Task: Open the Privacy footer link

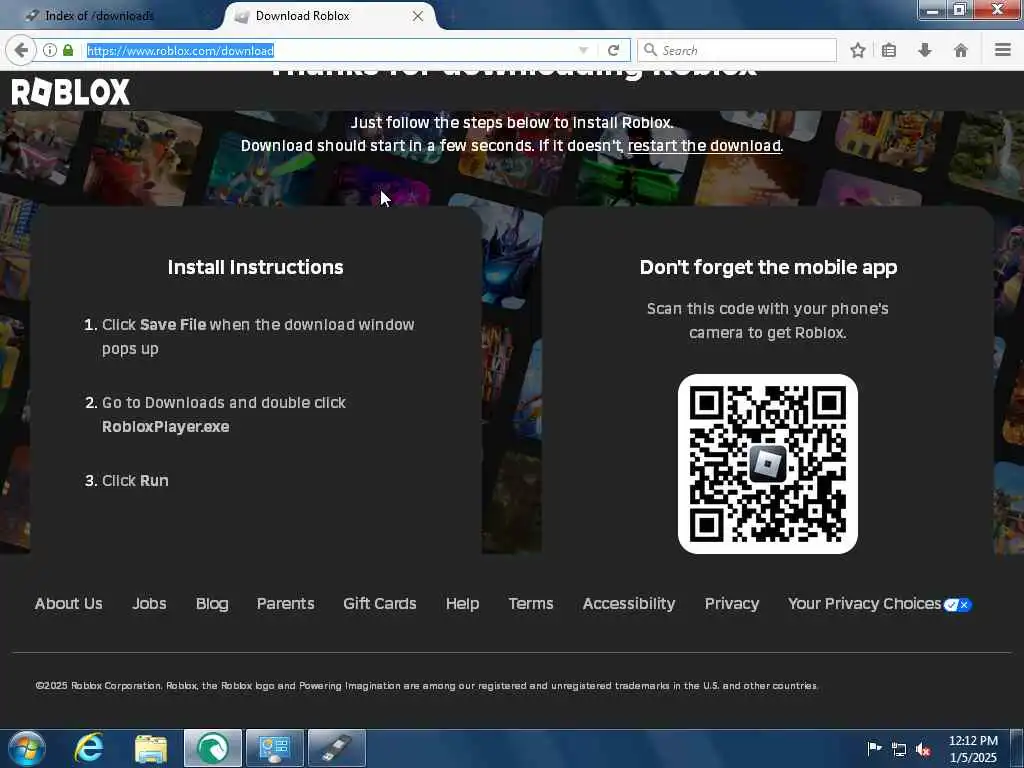Action: tap(731, 604)
